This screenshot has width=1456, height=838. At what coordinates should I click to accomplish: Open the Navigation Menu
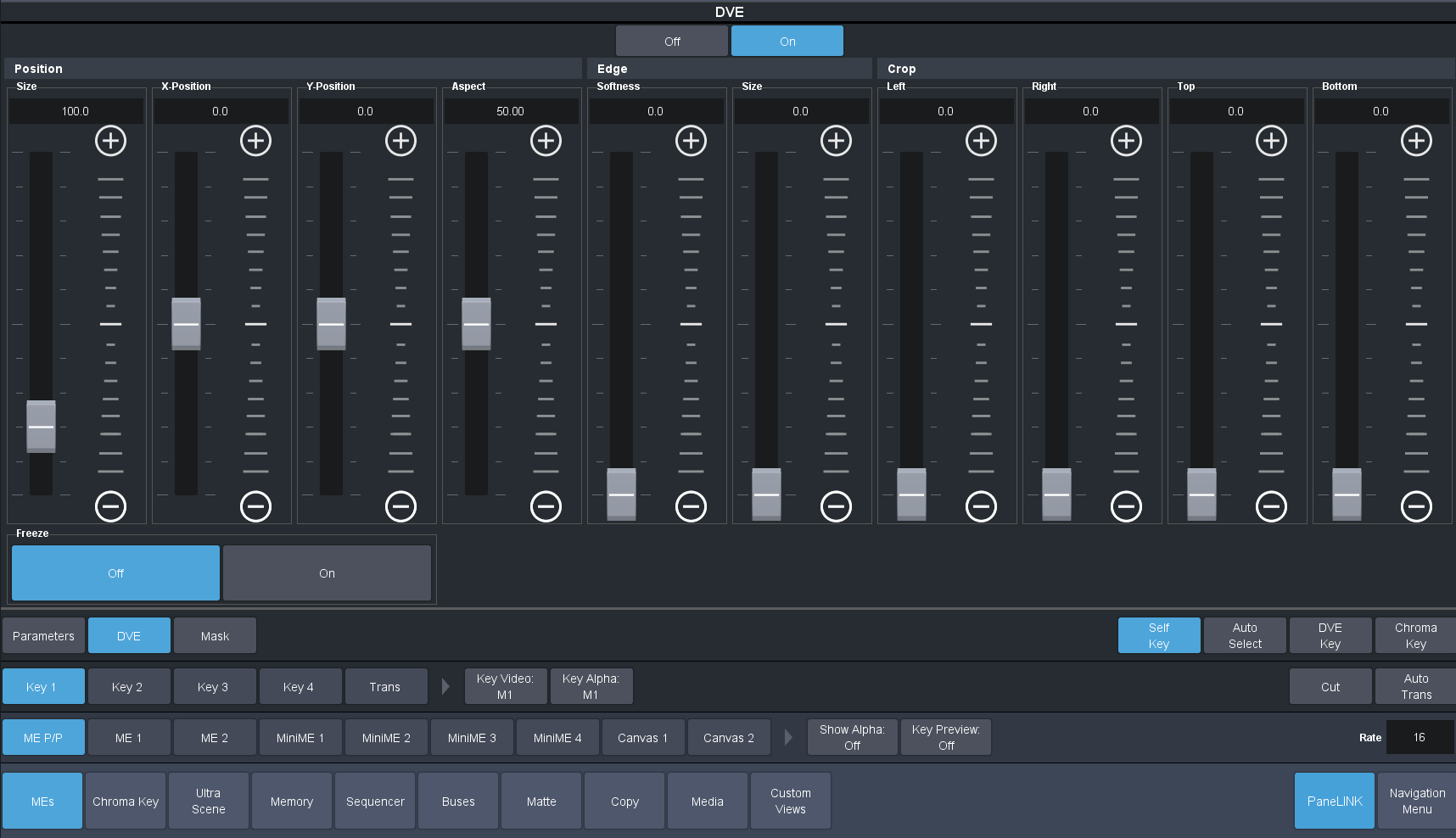pos(1416,801)
